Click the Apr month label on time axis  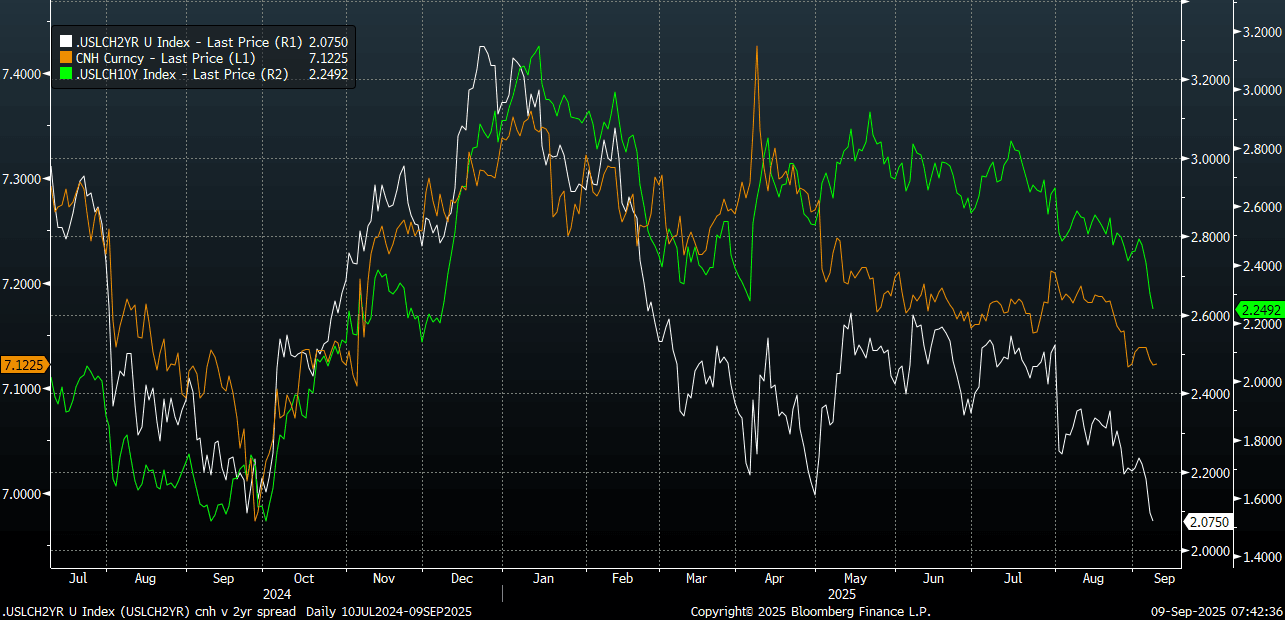click(x=775, y=578)
